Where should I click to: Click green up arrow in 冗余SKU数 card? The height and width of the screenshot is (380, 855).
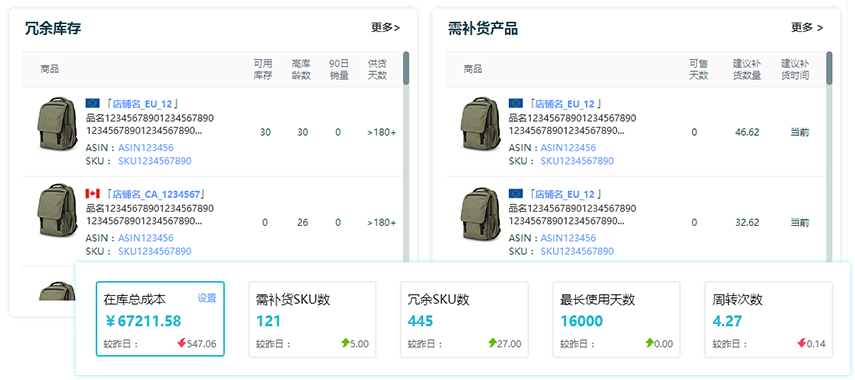(492, 343)
